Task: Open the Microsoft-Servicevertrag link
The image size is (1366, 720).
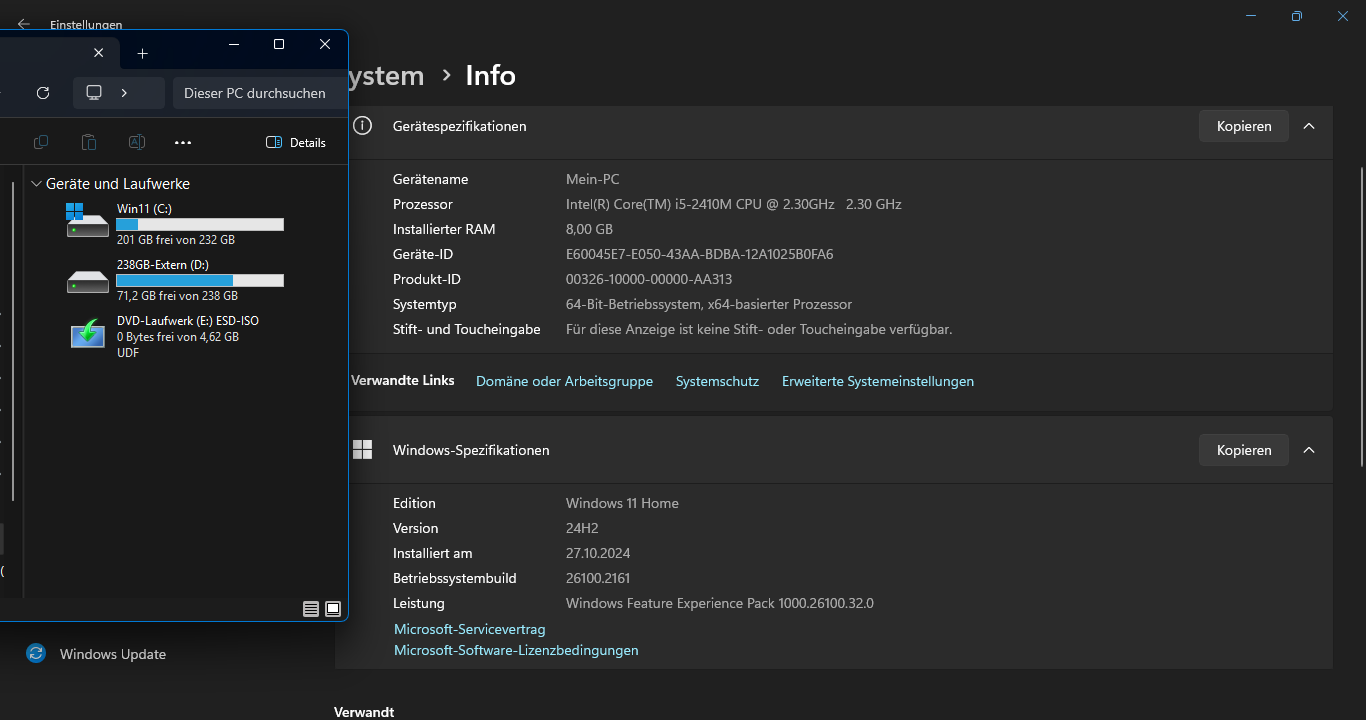Action: tap(470, 629)
